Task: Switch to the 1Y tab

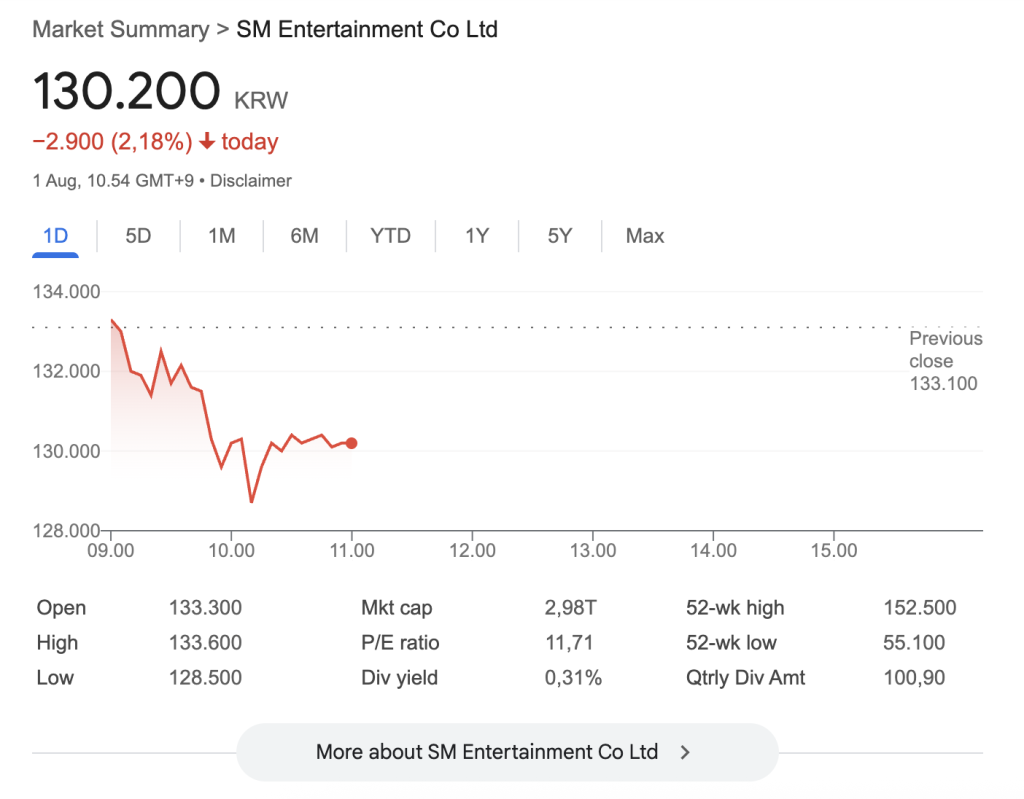Action: [477, 236]
